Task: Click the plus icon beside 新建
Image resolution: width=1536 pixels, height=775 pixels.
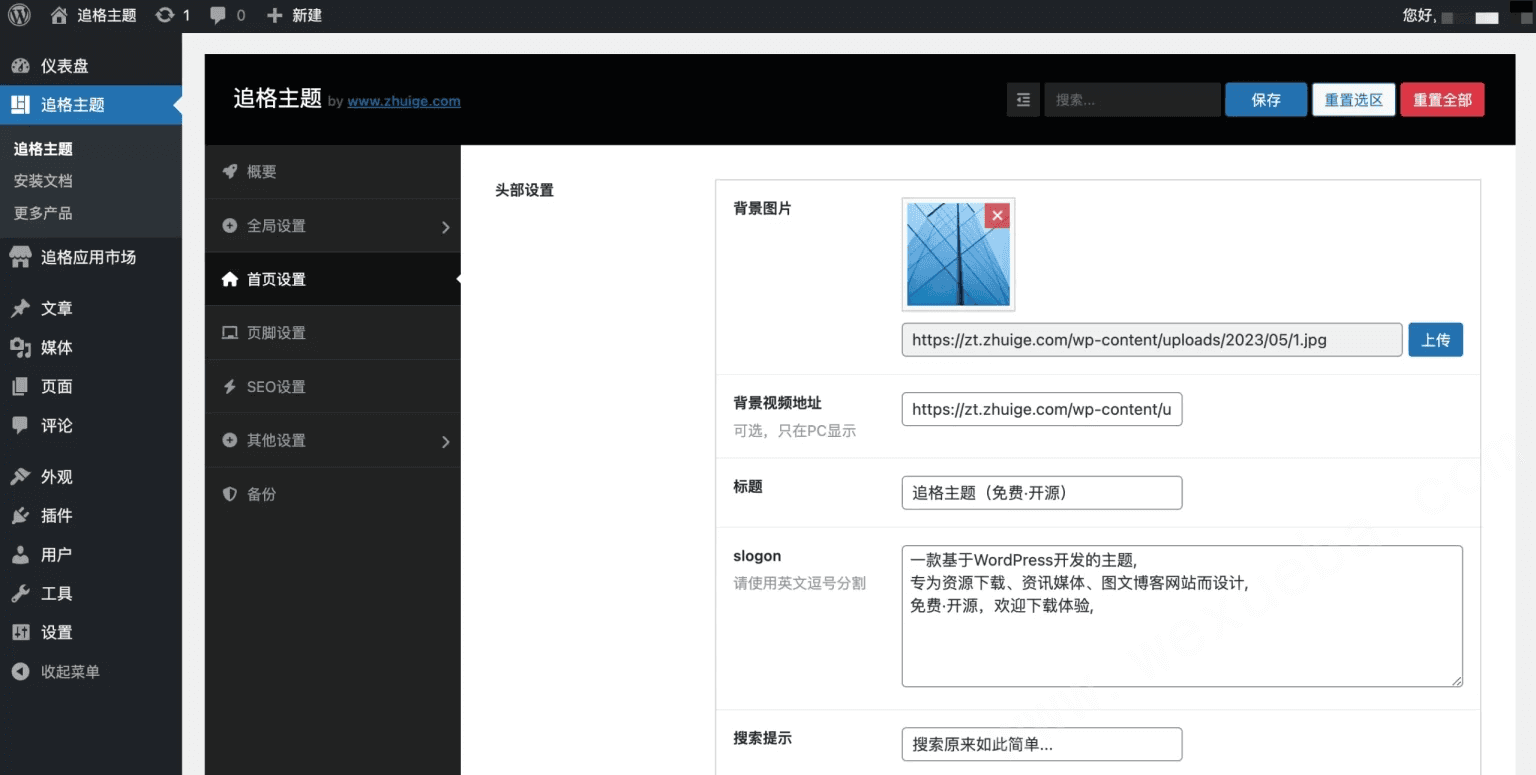Action: 275,15
